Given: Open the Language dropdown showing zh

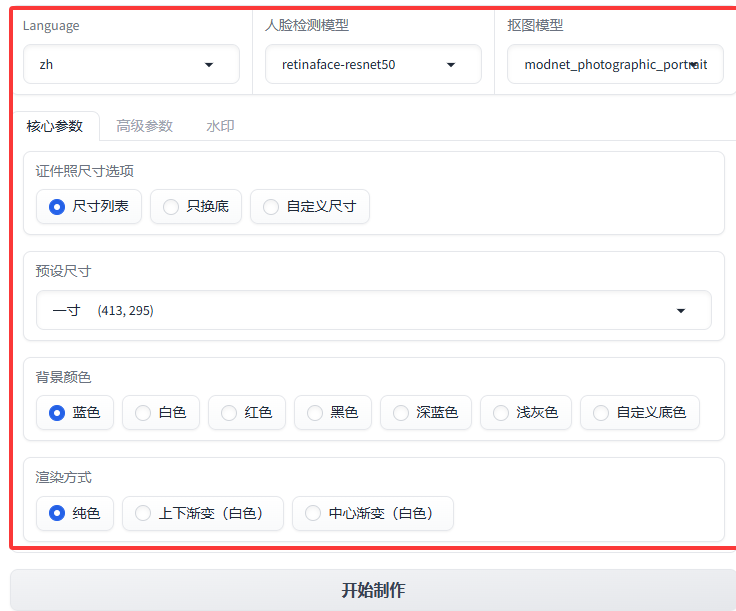Looking at the screenshot, I should coord(131,64).
